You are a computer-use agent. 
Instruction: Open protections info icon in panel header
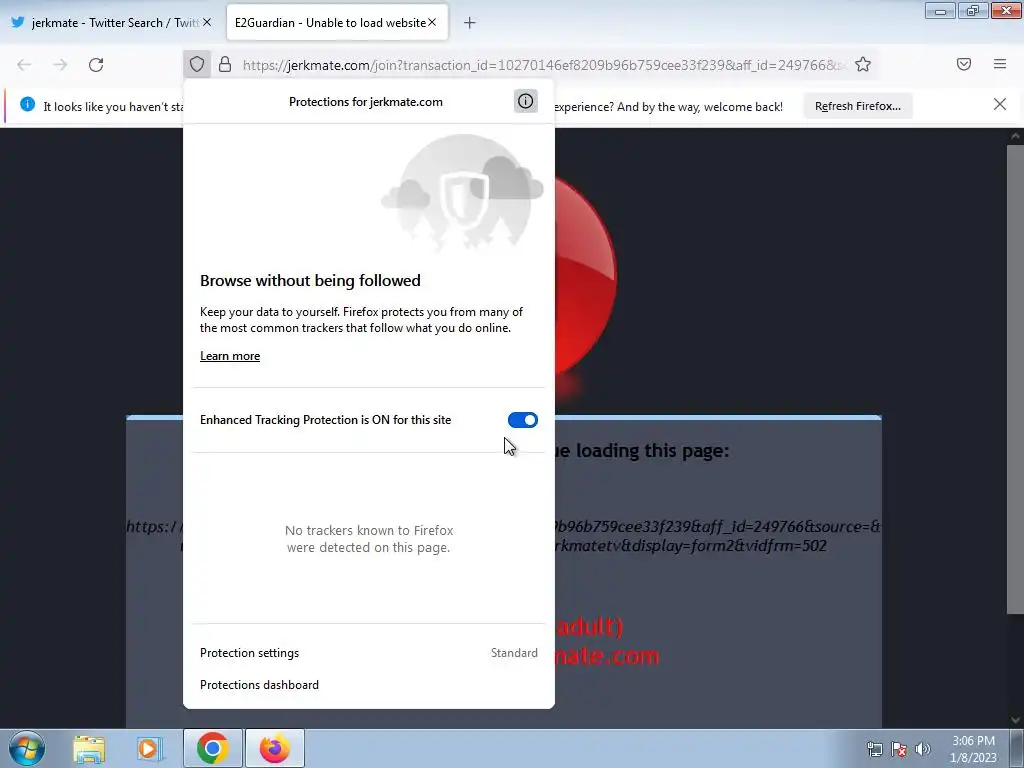pos(525,101)
